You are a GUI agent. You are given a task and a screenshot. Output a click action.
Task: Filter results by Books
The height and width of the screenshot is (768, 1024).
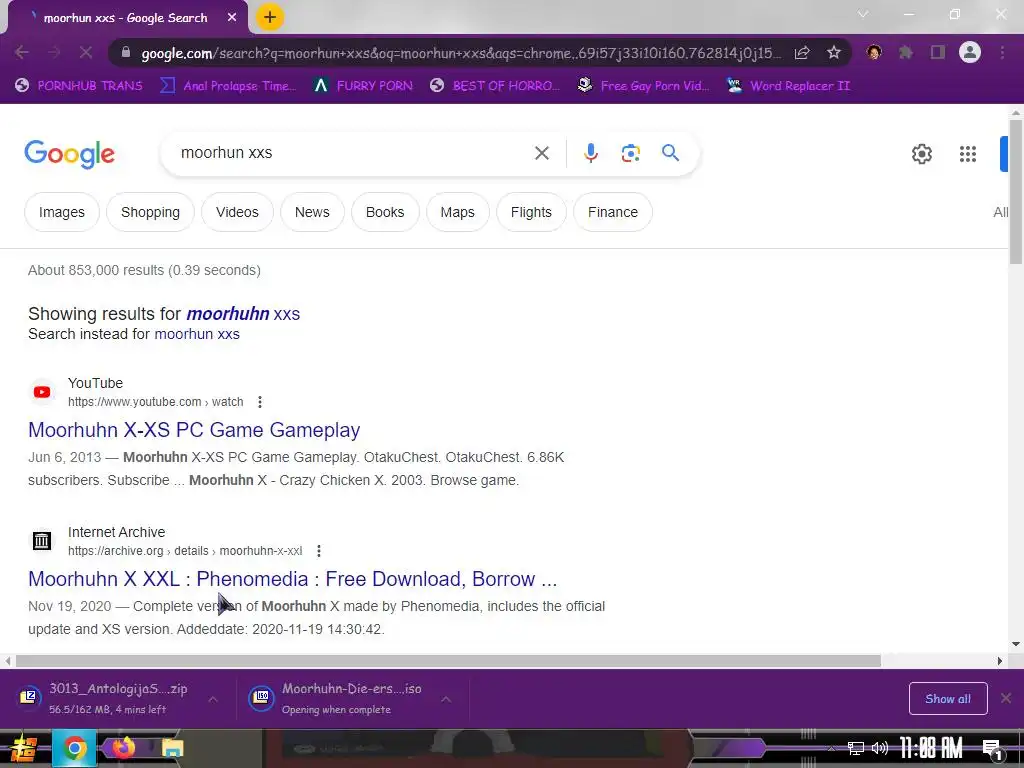385,212
